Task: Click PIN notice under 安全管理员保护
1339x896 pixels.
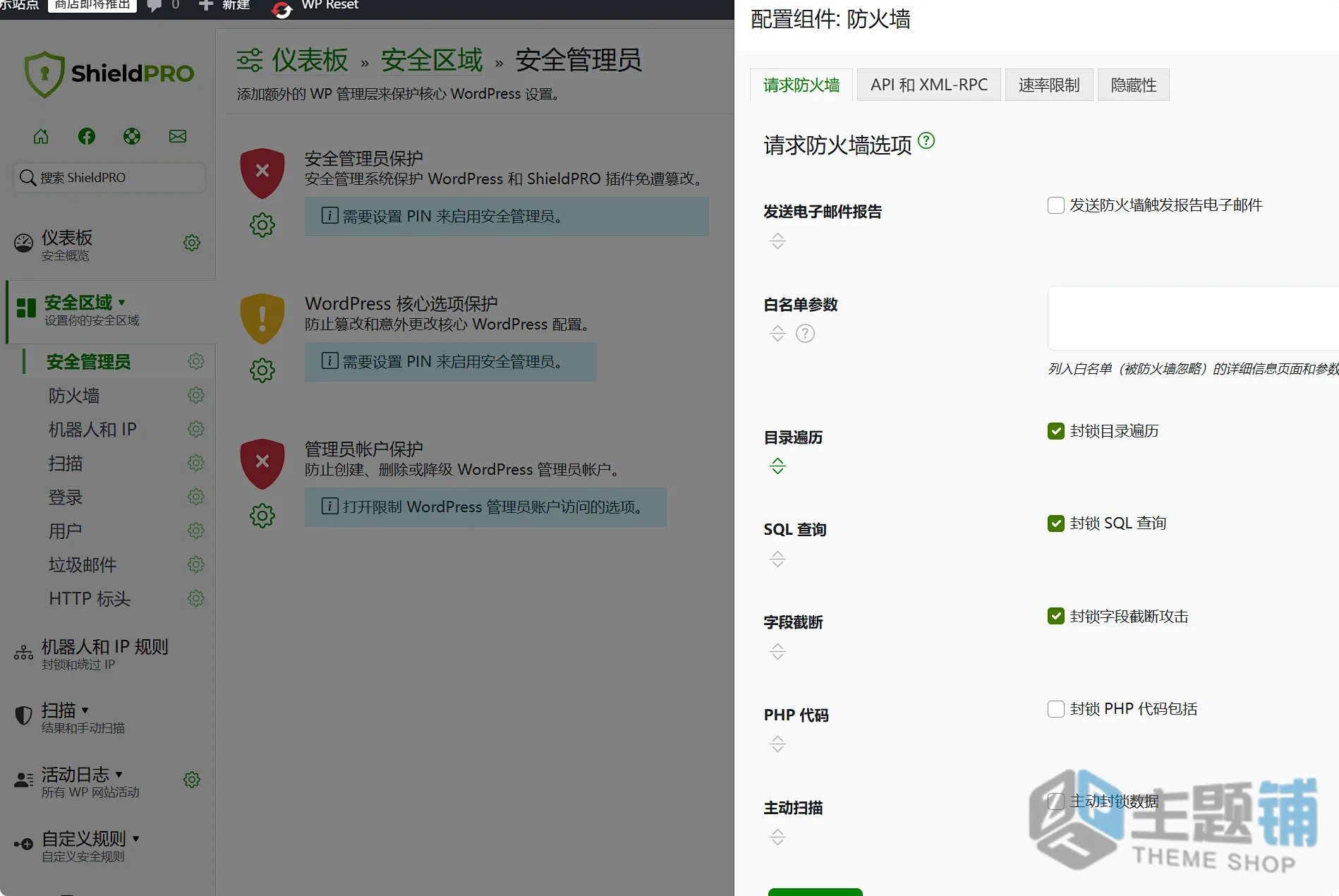Action: tap(507, 216)
